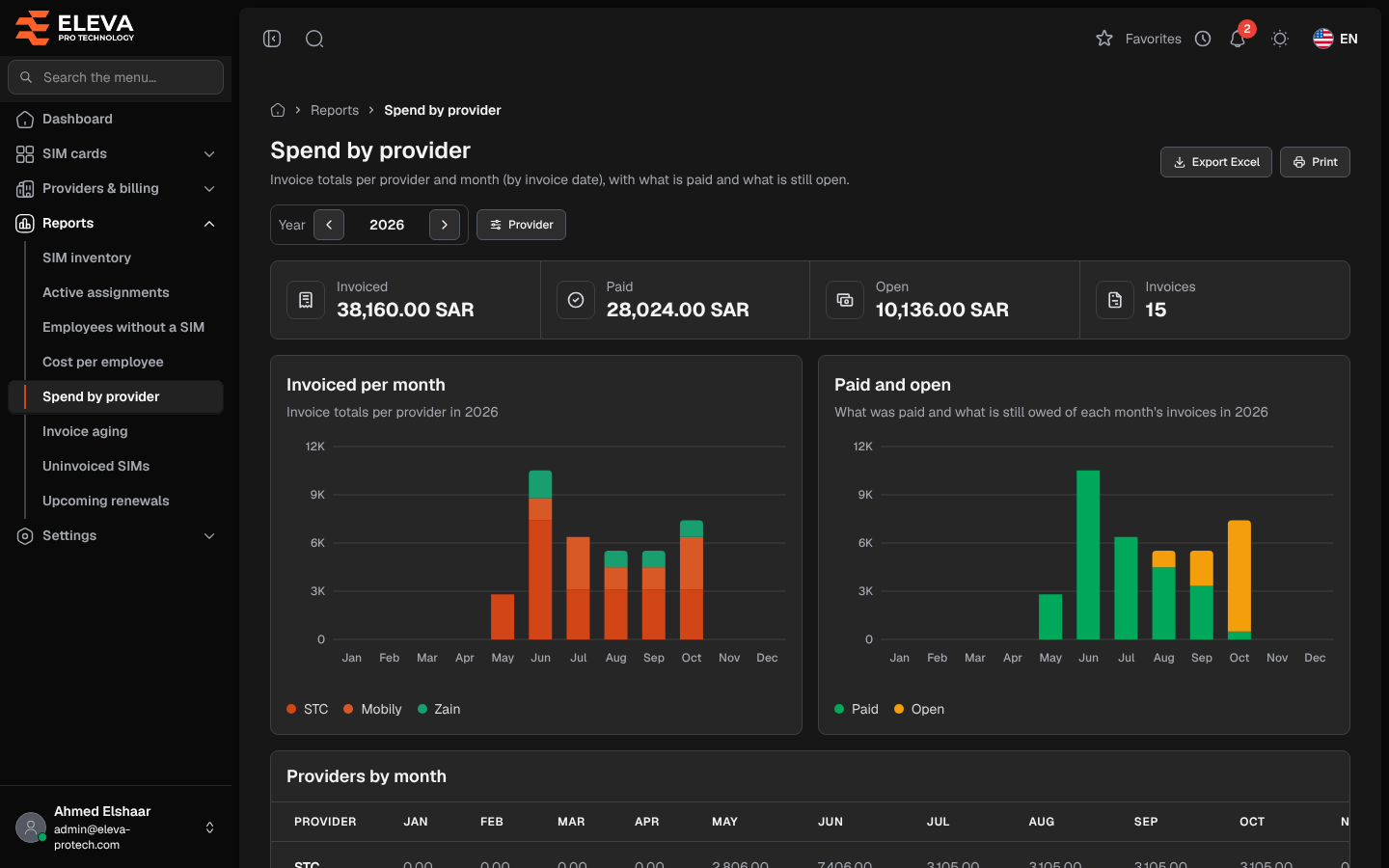1389x868 pixels.
Task: Toggle Open series in legend
Action: tap(919, 709)
